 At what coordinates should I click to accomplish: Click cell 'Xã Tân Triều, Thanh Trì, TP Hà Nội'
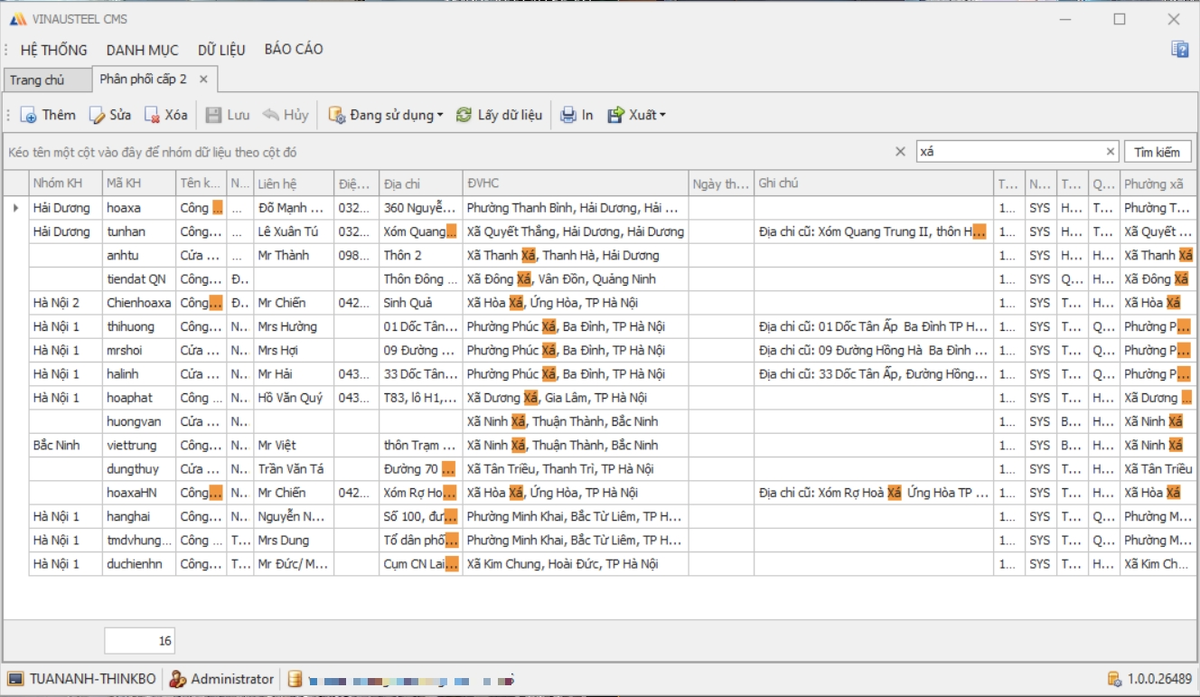point(575,469)
